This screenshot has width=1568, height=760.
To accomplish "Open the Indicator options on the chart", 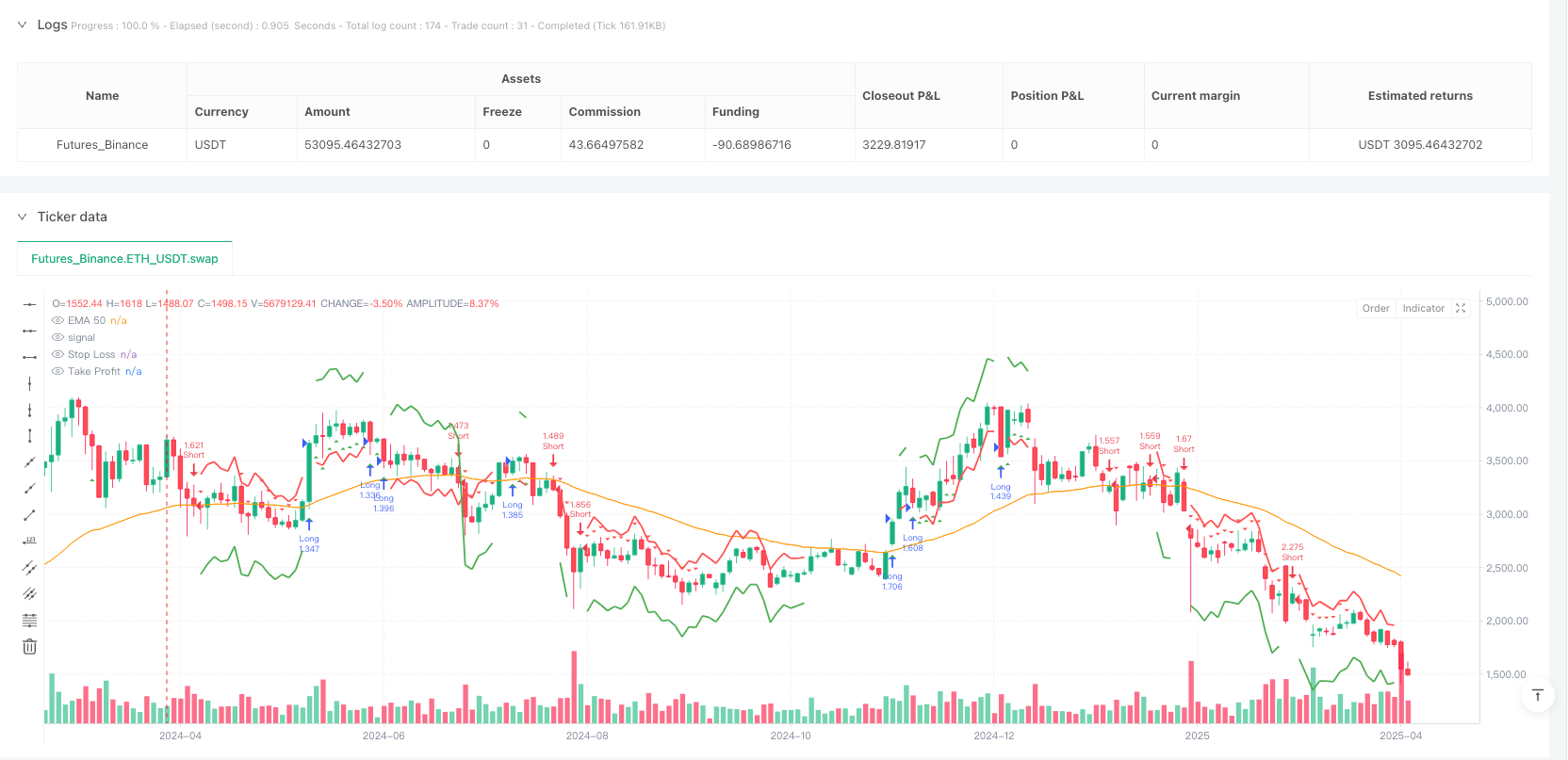I will click(1423, 308).
